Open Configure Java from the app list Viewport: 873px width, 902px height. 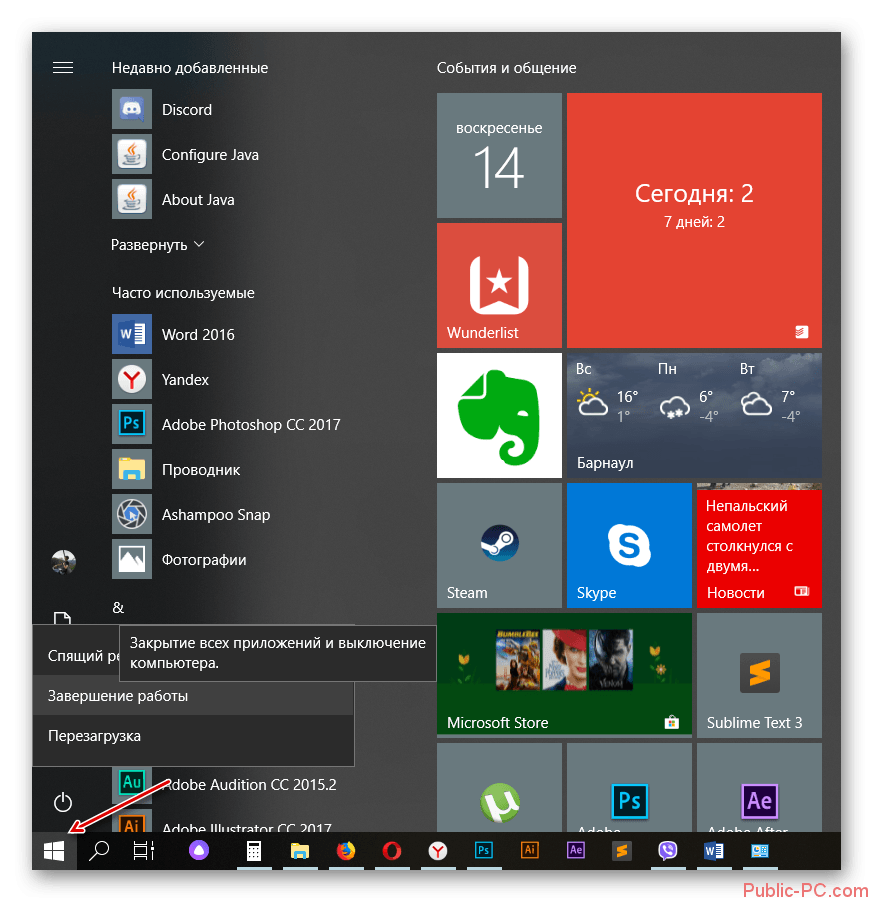[210, 155]
